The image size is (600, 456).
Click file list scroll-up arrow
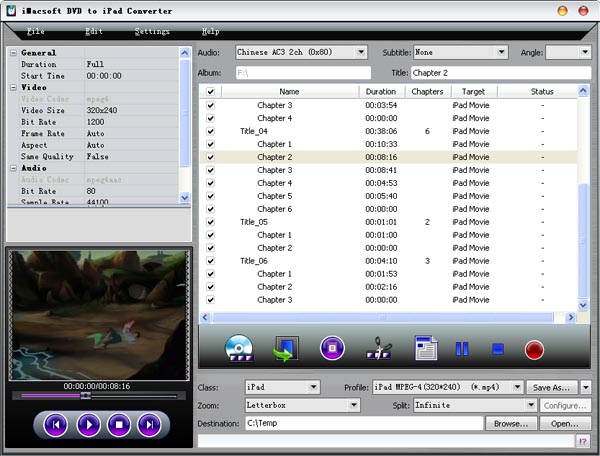point(583,91)
